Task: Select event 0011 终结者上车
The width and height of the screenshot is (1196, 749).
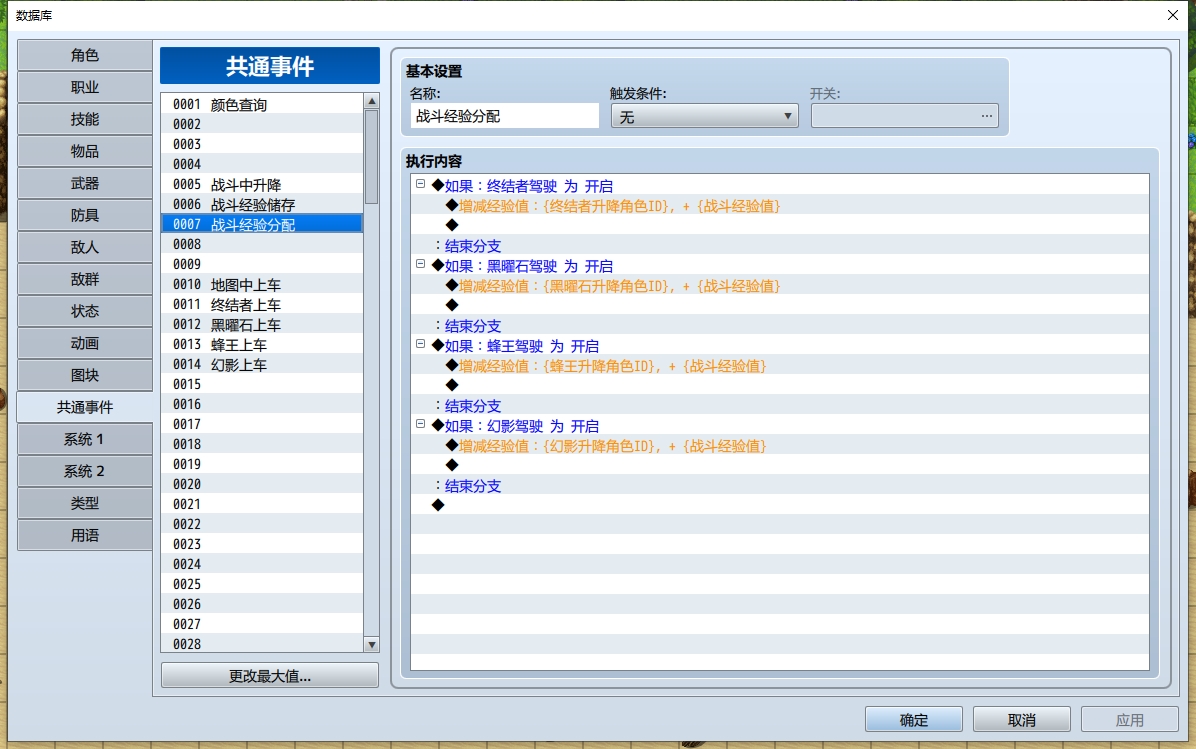Action: tap(262, 304)
